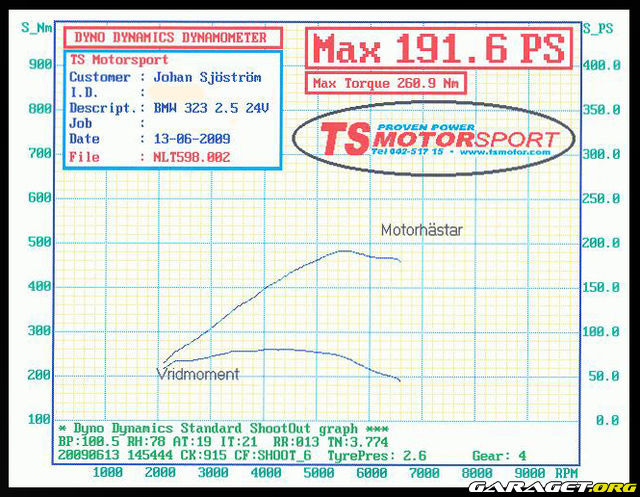Click the 'Max Torque 260.9 Nm' box

(386, 83)
